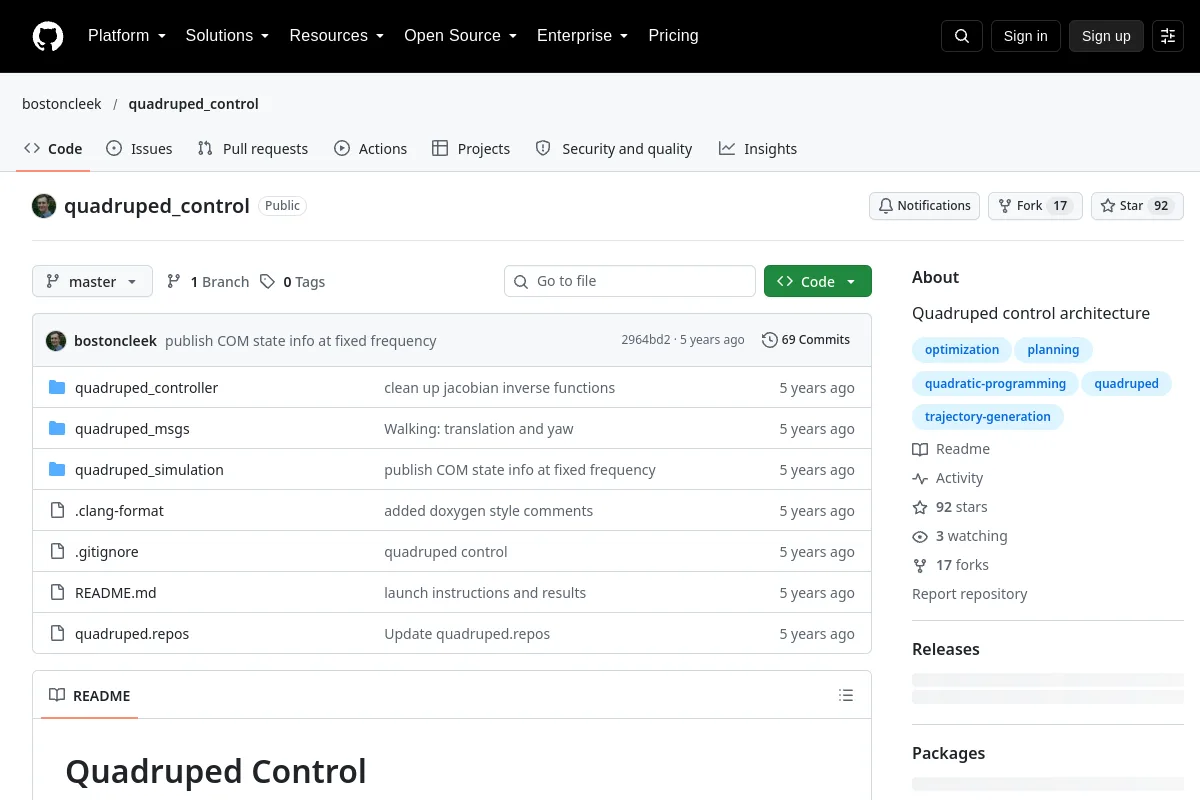Viewport: 1200px width, 800px height.
Task: Select the Code tab
Action: pyautogui.click(x=53, y=149)
